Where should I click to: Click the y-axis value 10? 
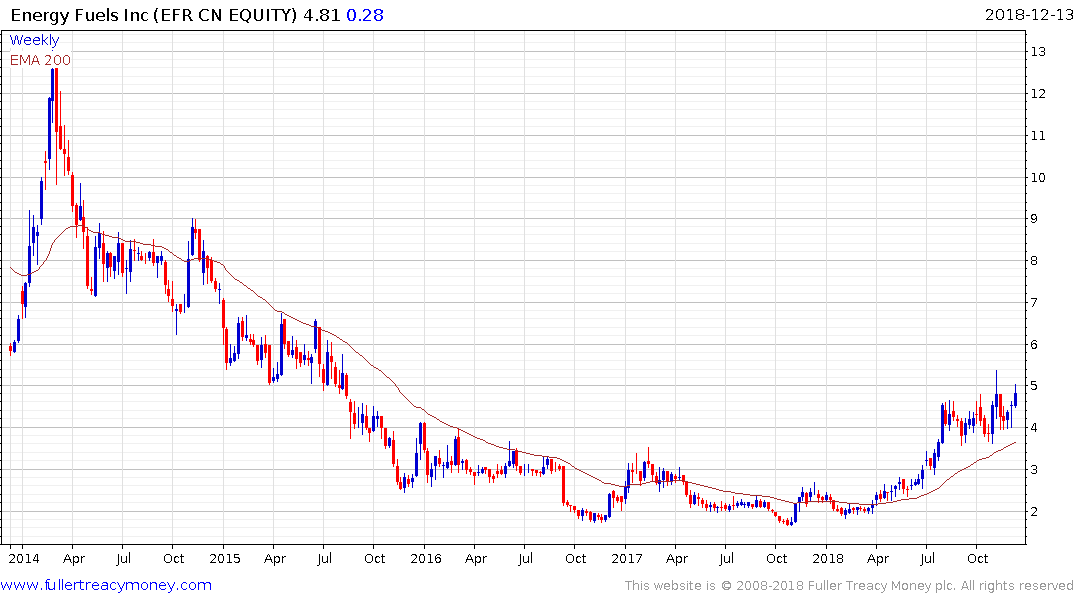coord(1038,177)
